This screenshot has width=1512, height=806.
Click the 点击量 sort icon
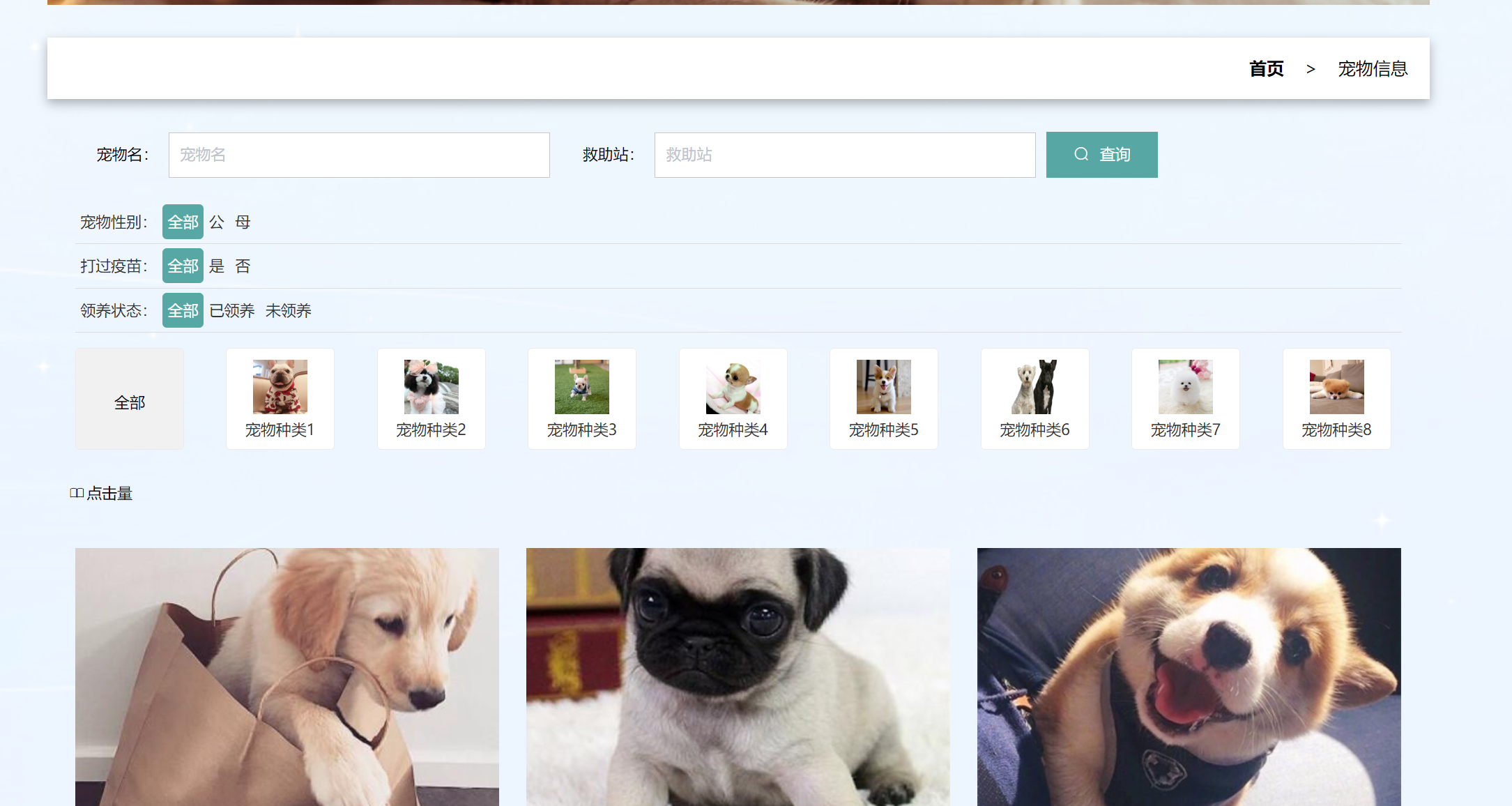[x=77, y=493]
